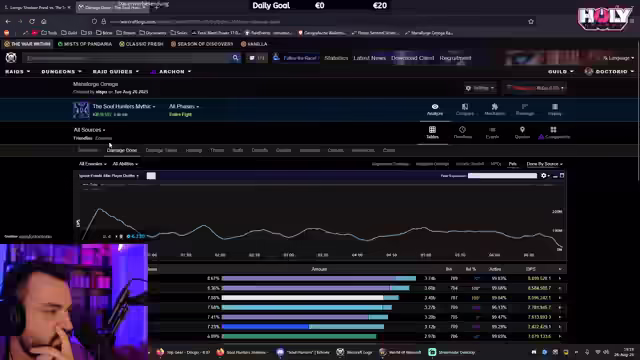Viewport: 640px width, 360px height.
Task: Select the Friendlies filter
Action: [x=83, y=138]
